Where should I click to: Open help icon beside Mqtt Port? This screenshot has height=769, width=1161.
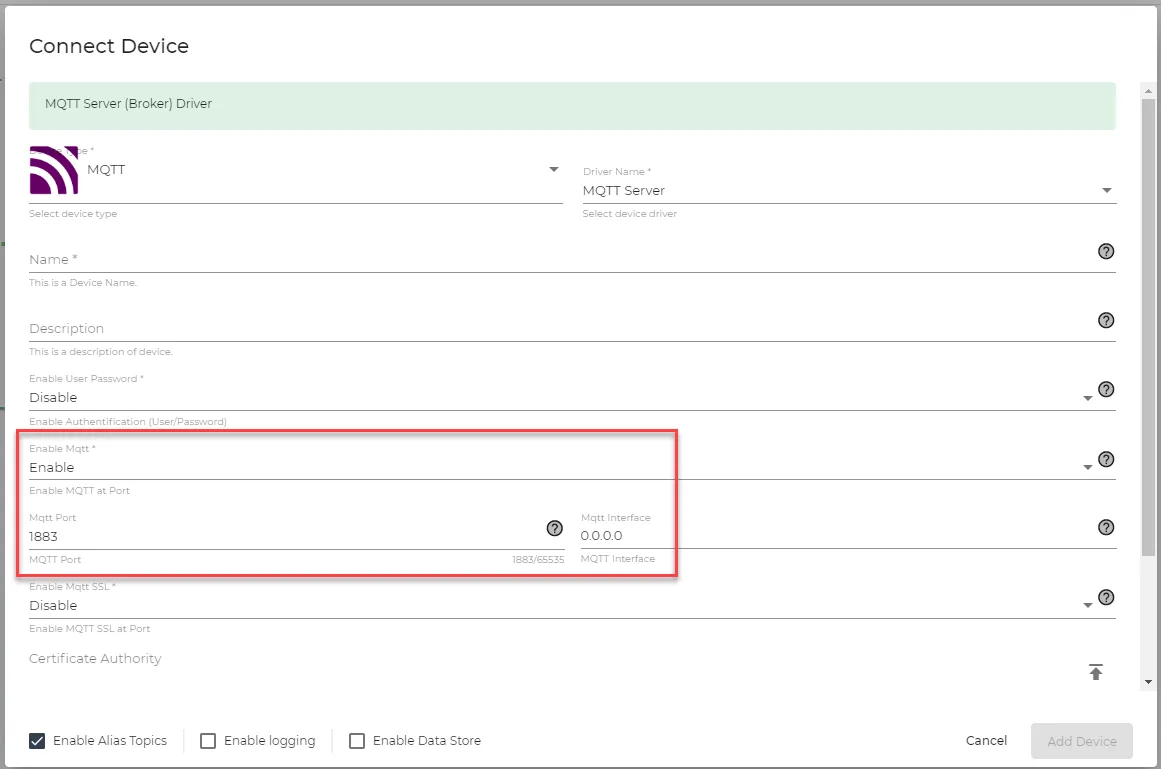(x=555, y=528)
